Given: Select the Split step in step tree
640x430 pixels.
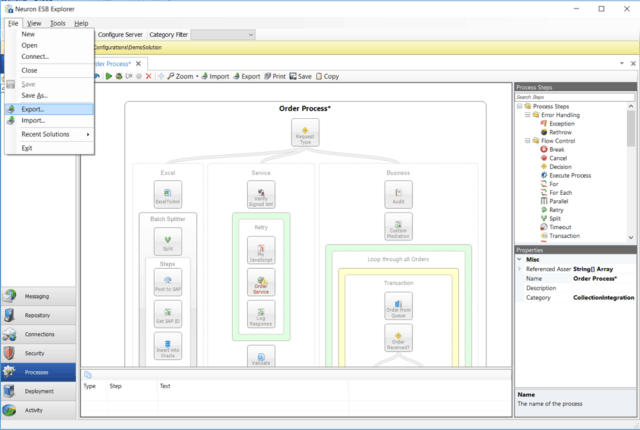Looking at the screenshot, I should (x=551, y=218).
